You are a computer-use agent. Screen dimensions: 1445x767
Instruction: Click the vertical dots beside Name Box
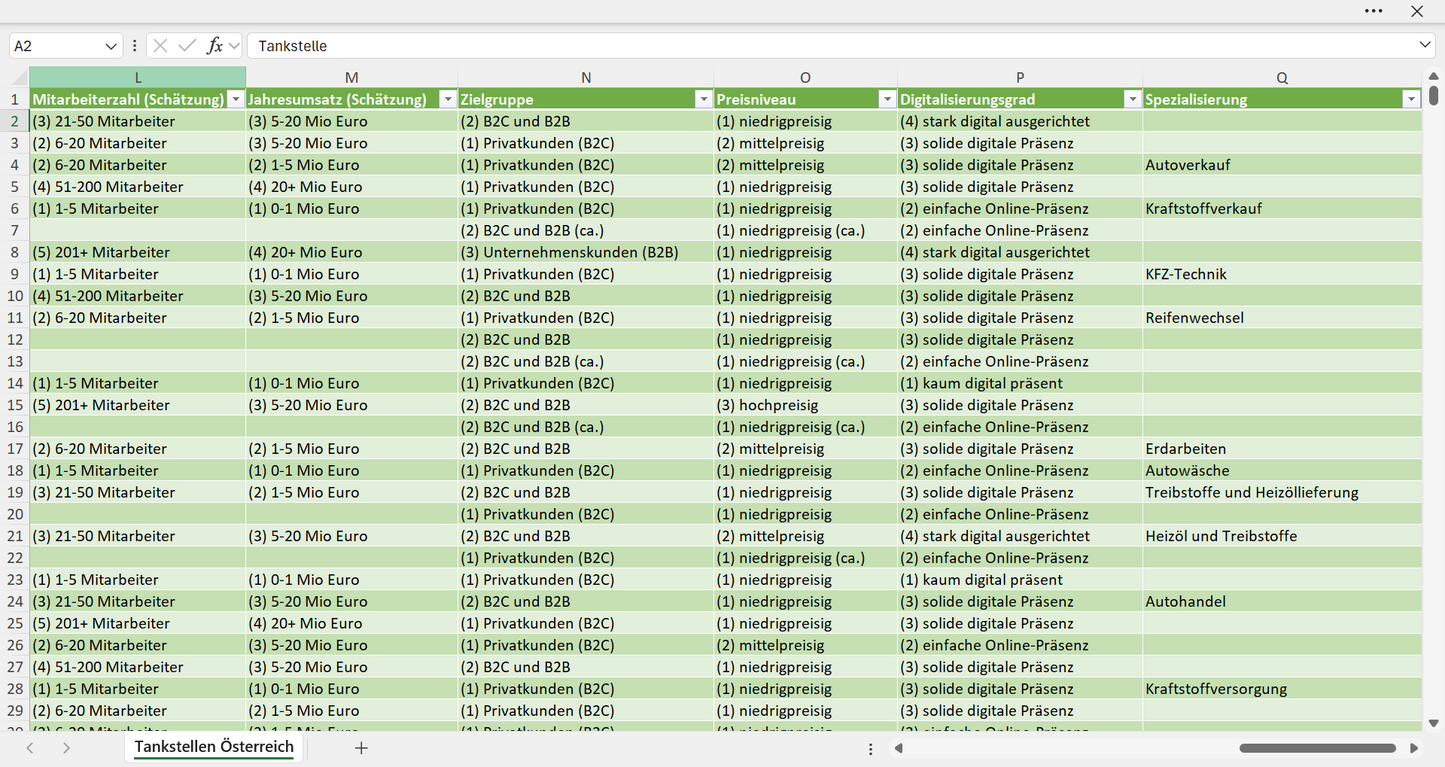click(134, 46)
